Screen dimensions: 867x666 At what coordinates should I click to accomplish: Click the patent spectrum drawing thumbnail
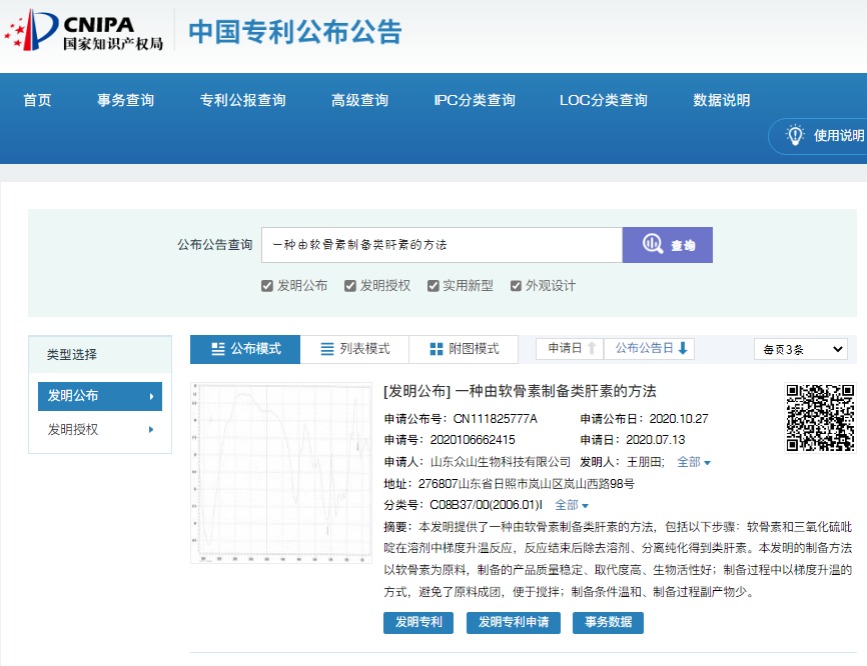tap(280, 473)
